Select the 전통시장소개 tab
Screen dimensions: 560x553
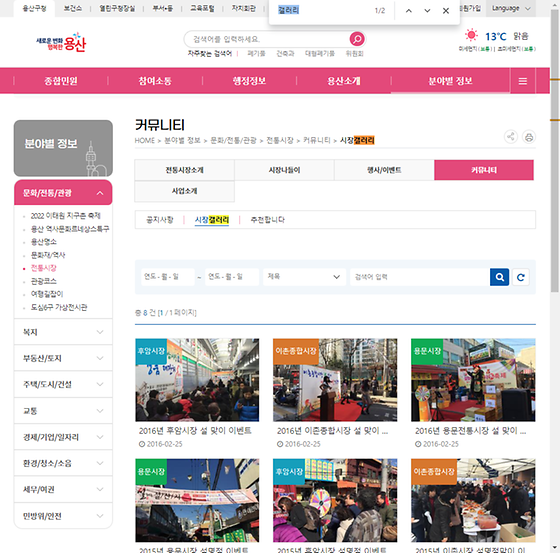184,170
